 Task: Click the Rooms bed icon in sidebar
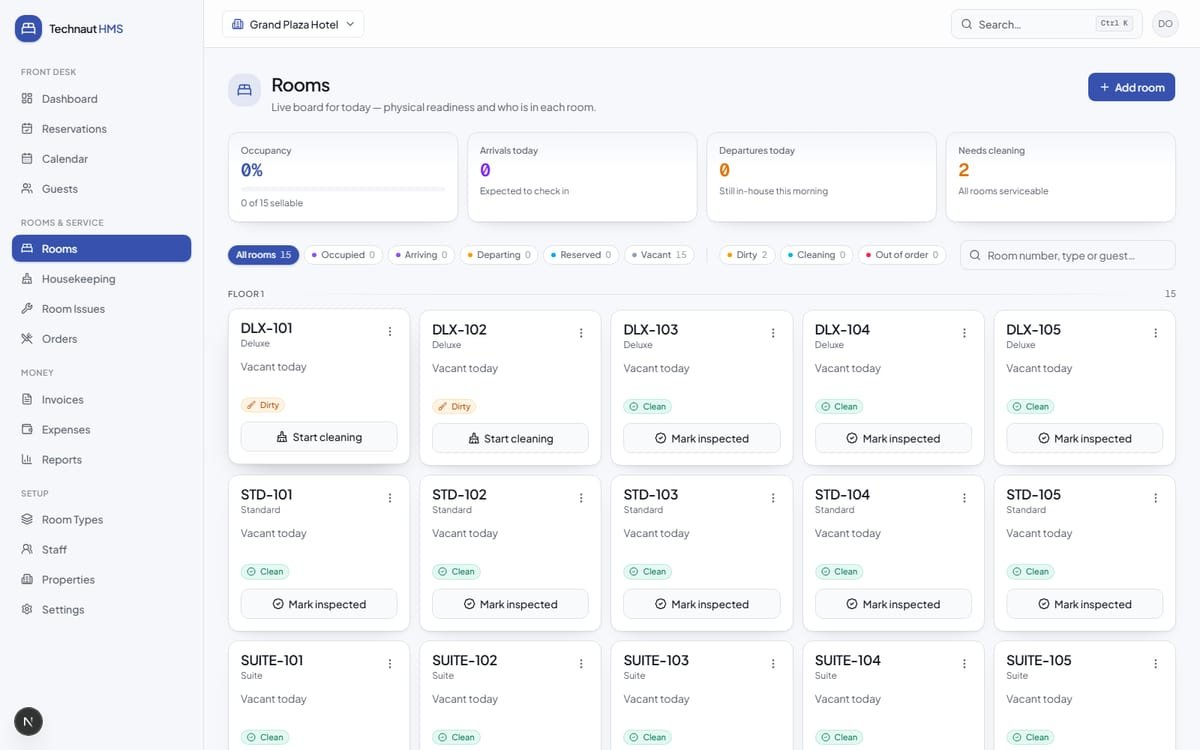(x=27, y=249)
